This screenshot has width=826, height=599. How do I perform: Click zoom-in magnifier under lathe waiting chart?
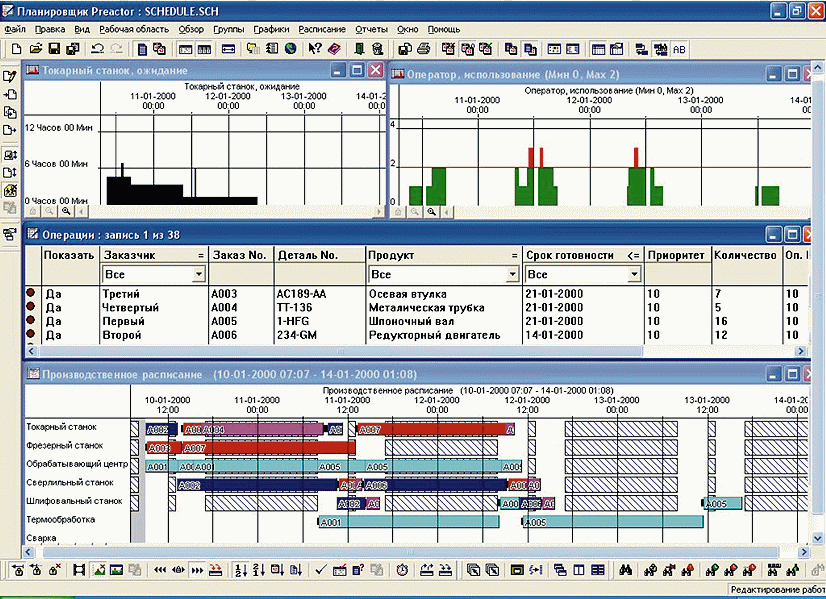coord(65,211)
